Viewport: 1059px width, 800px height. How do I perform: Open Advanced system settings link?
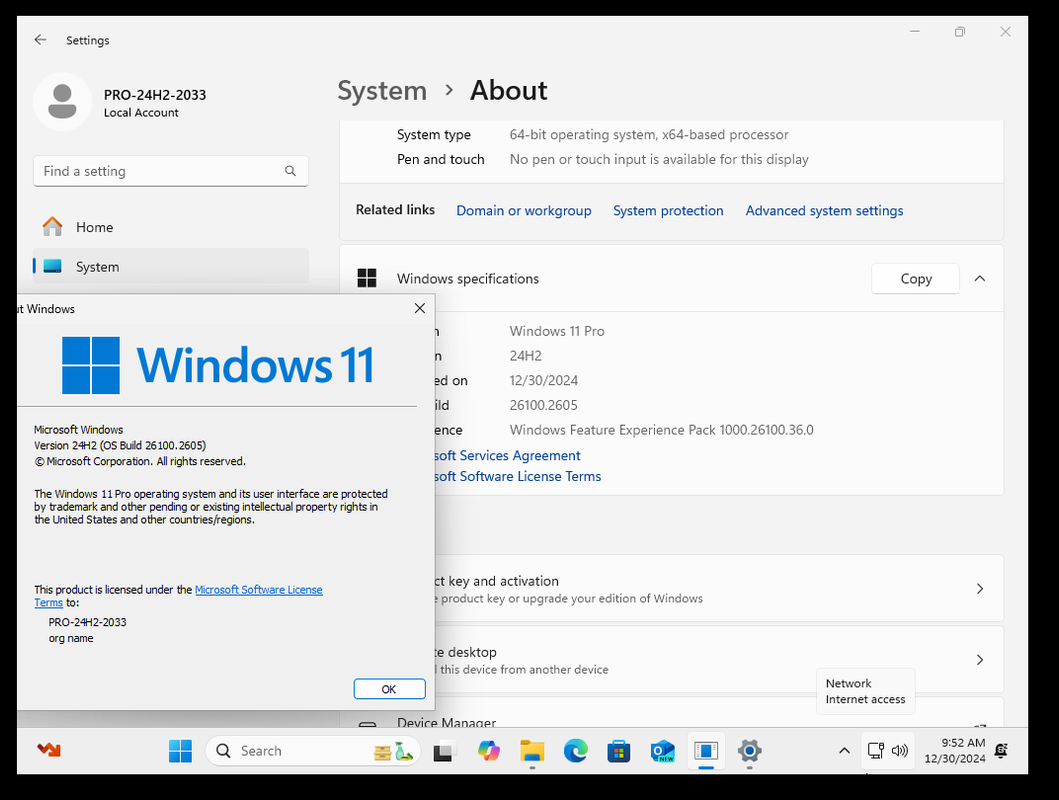pos(824,211)
